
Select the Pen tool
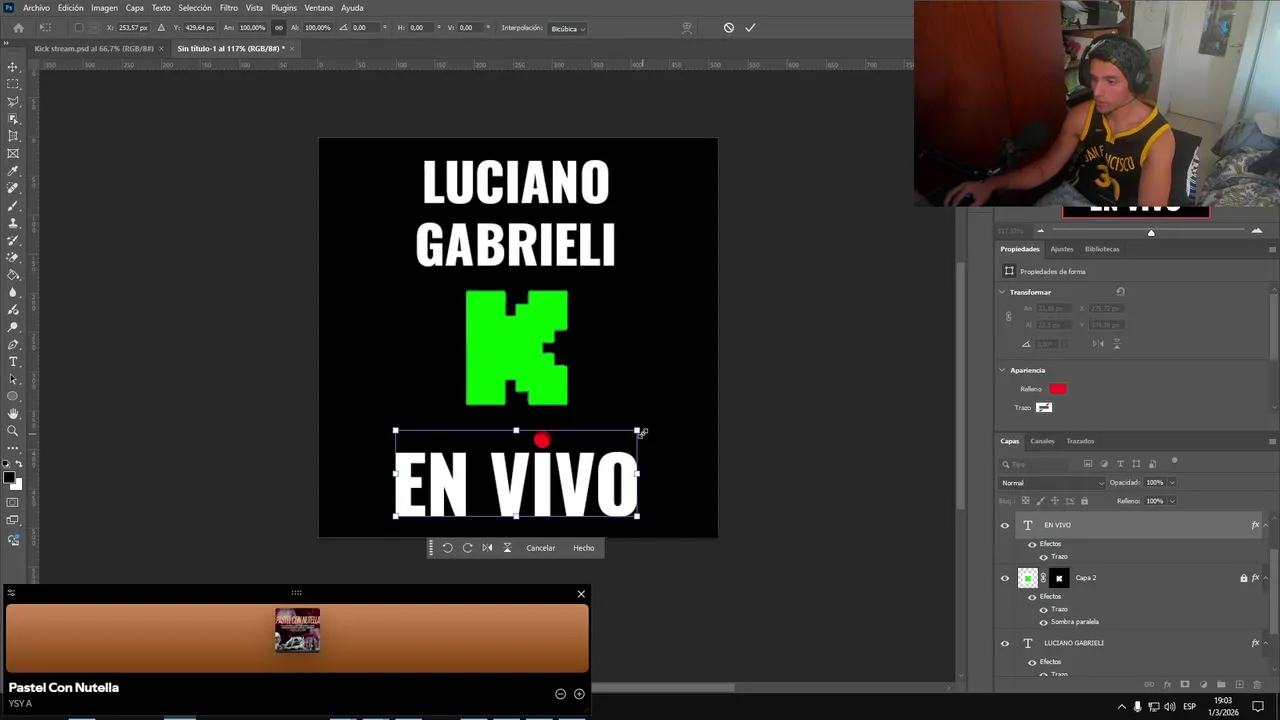coord(13,344)
